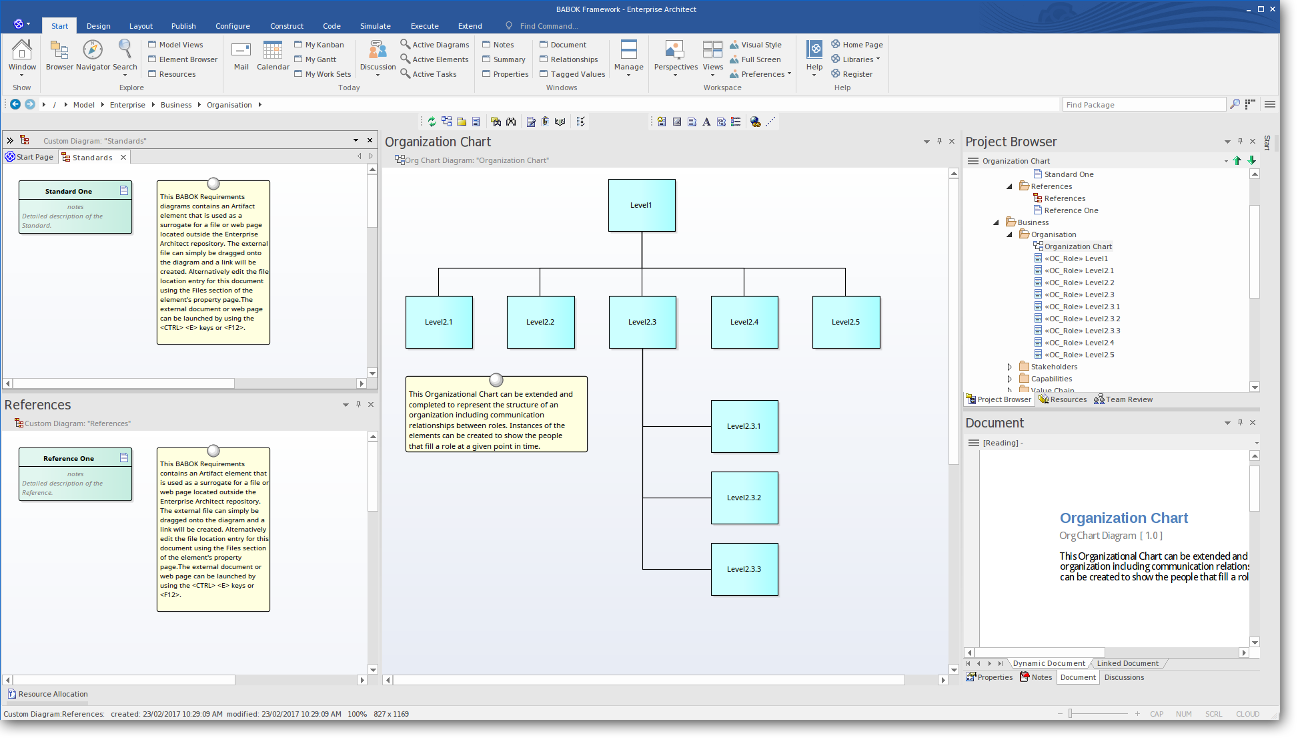Click the green up arrow in Project Browser
The width and height of the screenshot is (1310, 750).
click(x=1237, y=161)
